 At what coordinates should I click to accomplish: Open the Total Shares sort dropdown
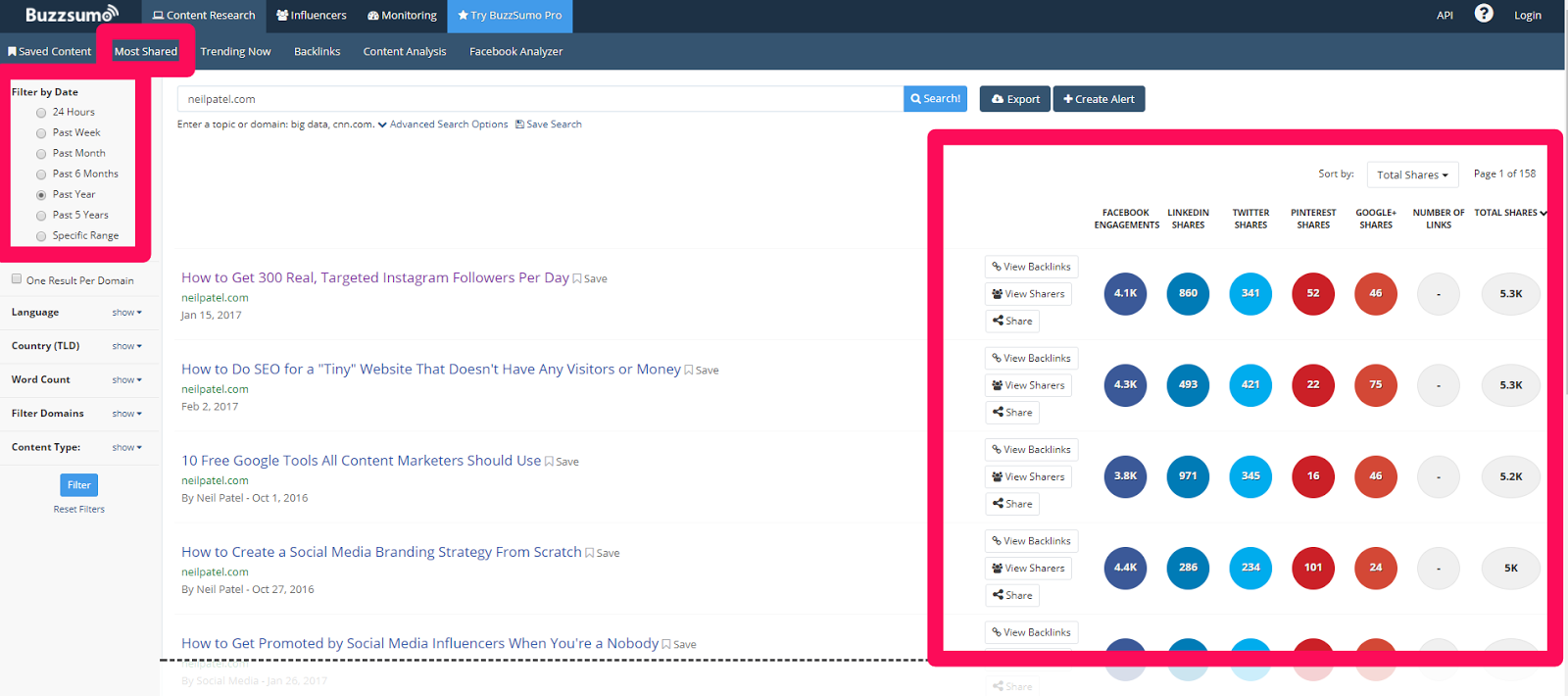click(1412, 174)
